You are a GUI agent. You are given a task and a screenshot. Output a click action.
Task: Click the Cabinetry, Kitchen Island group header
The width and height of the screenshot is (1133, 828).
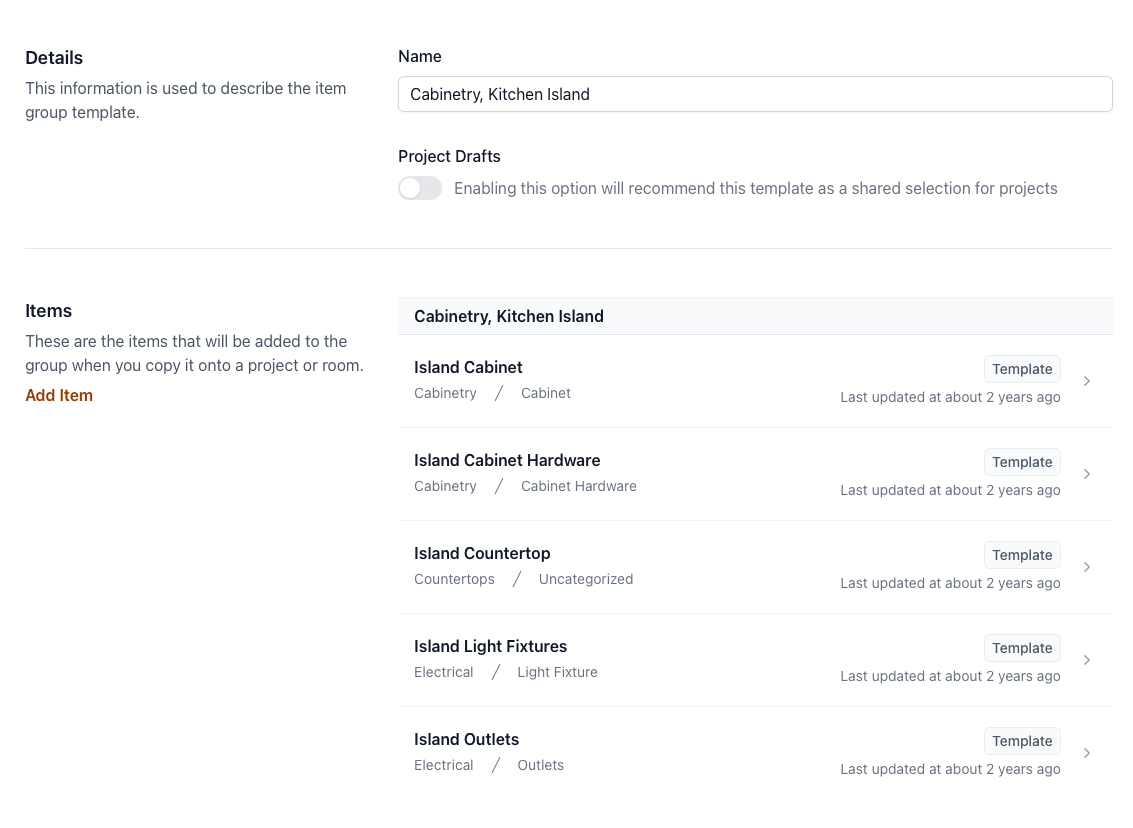(509, 316)
